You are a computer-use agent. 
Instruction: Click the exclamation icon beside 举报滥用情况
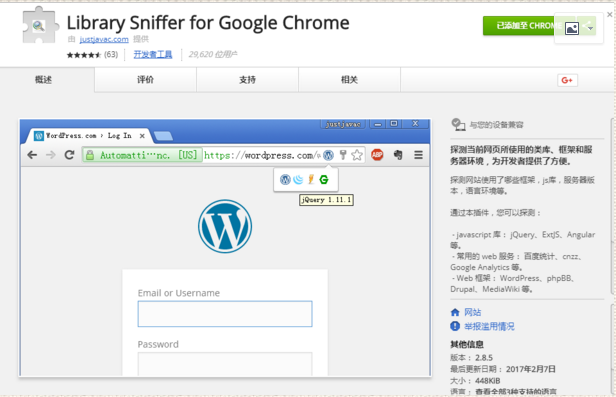(455, 326)
